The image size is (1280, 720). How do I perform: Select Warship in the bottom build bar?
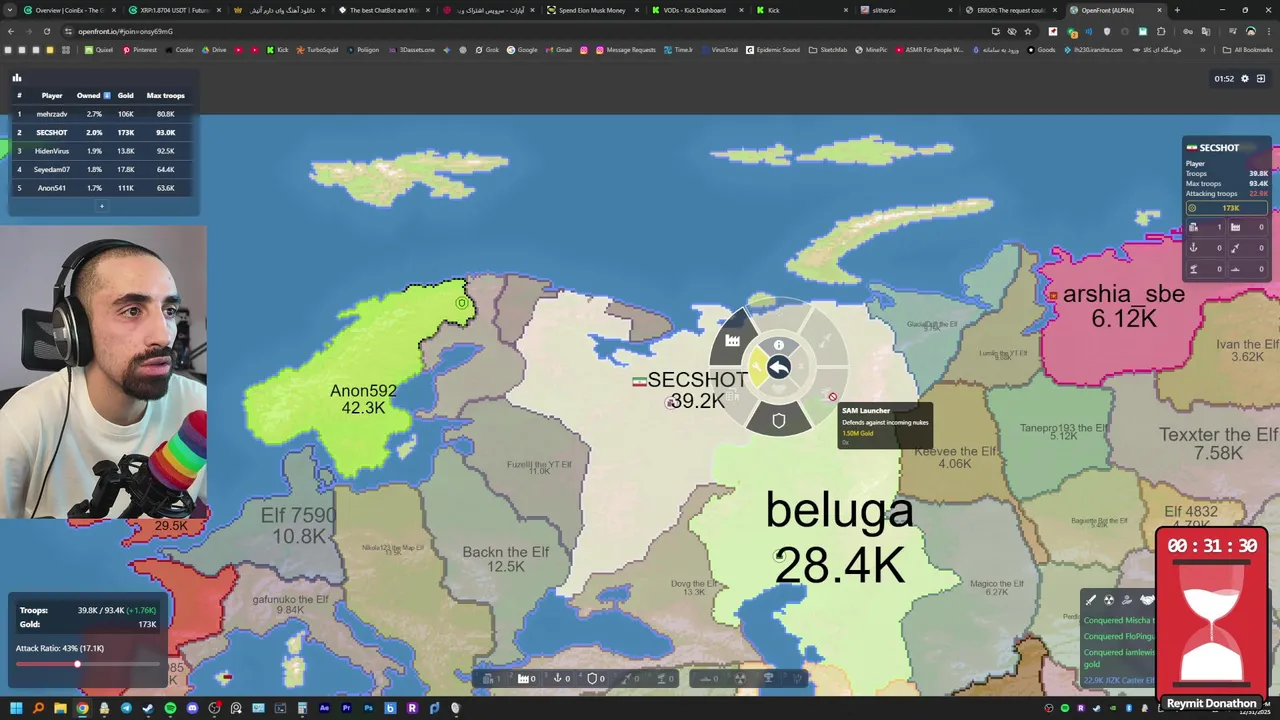pyautogui.click(x=708, y=678)
